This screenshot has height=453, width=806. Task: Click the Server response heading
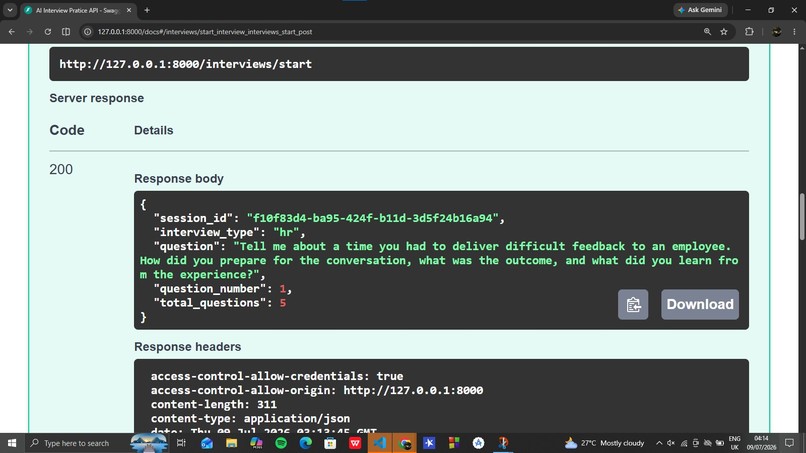(97, 98)
